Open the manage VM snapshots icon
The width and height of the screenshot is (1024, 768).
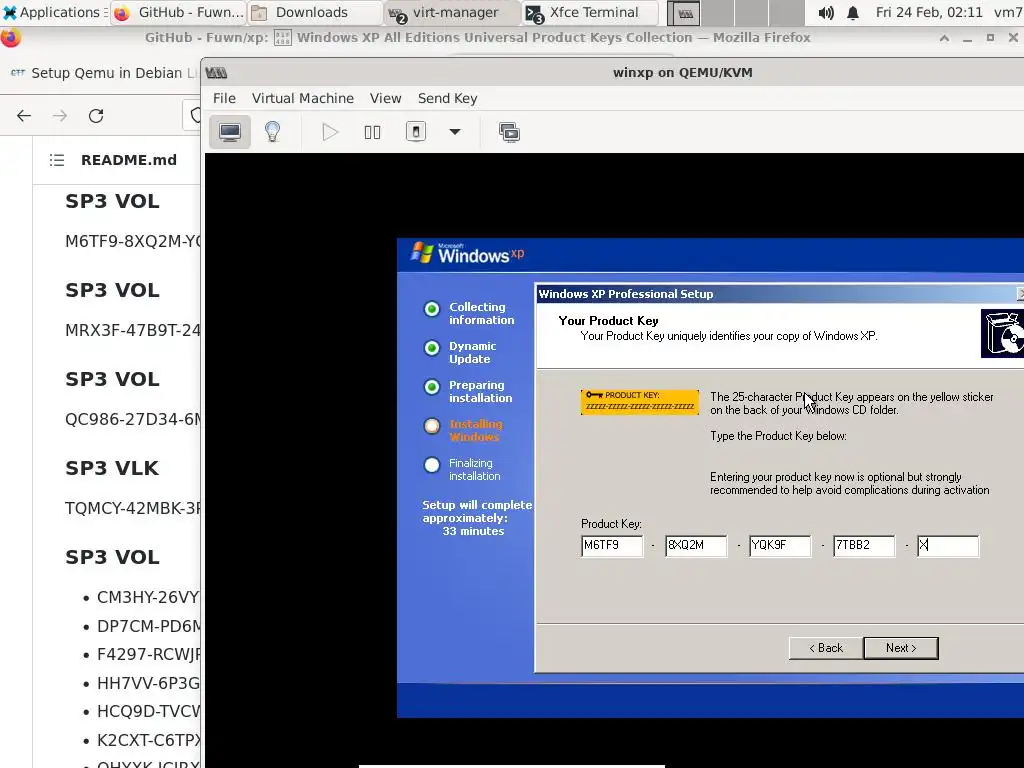509,133
